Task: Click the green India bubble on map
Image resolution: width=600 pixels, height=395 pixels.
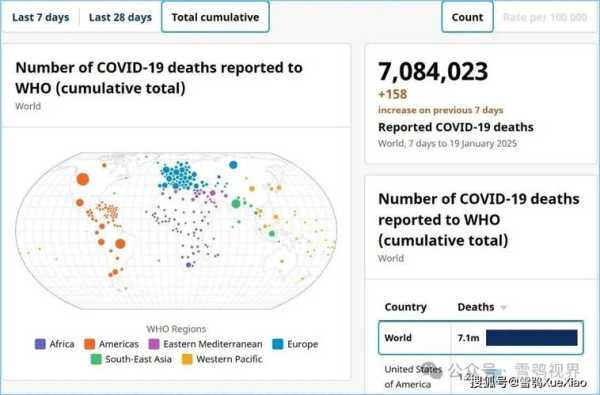Action: click(x=236, y=204)
